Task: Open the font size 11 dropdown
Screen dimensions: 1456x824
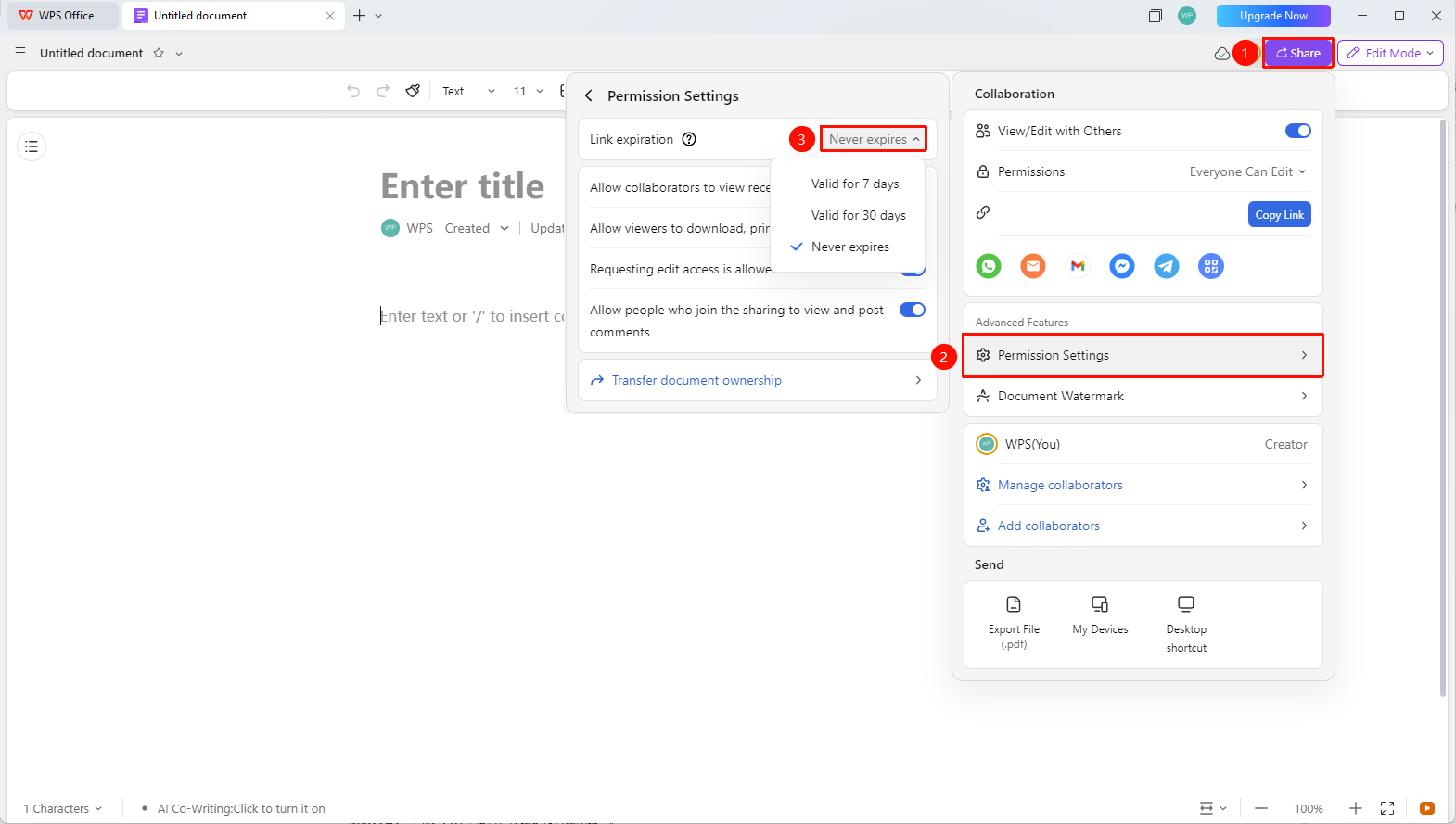Action: (529, 91)
